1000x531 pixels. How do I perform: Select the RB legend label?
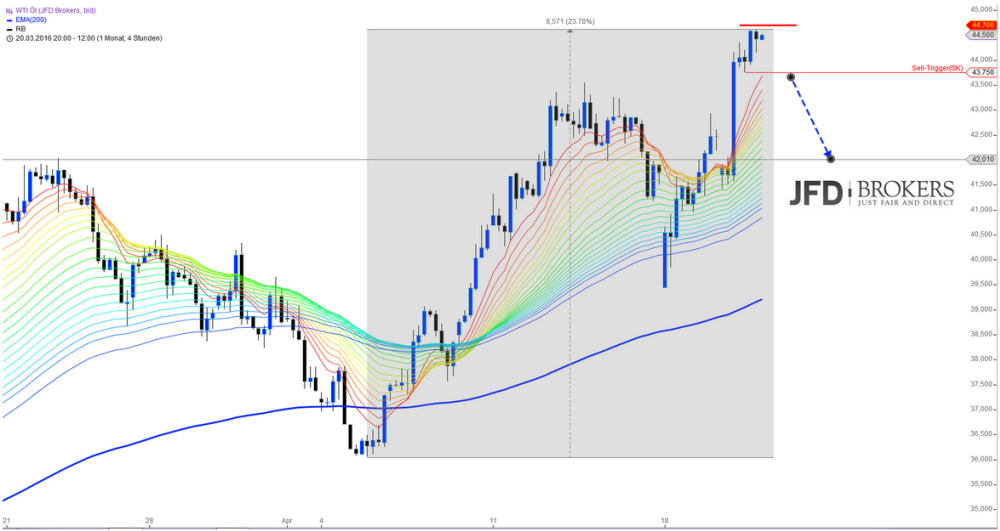pyautogui.click(x=20, y=29)
